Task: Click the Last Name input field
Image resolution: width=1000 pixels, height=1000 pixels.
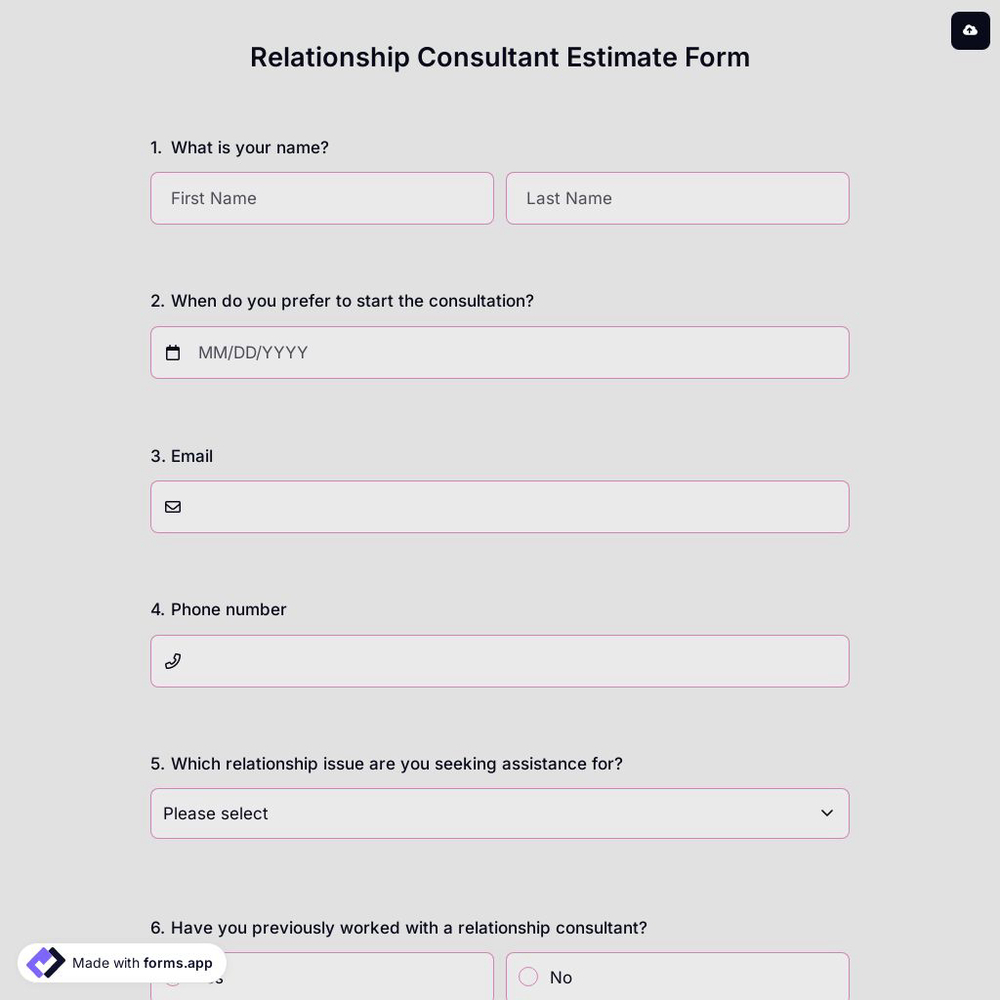Action: coord(677,198)
